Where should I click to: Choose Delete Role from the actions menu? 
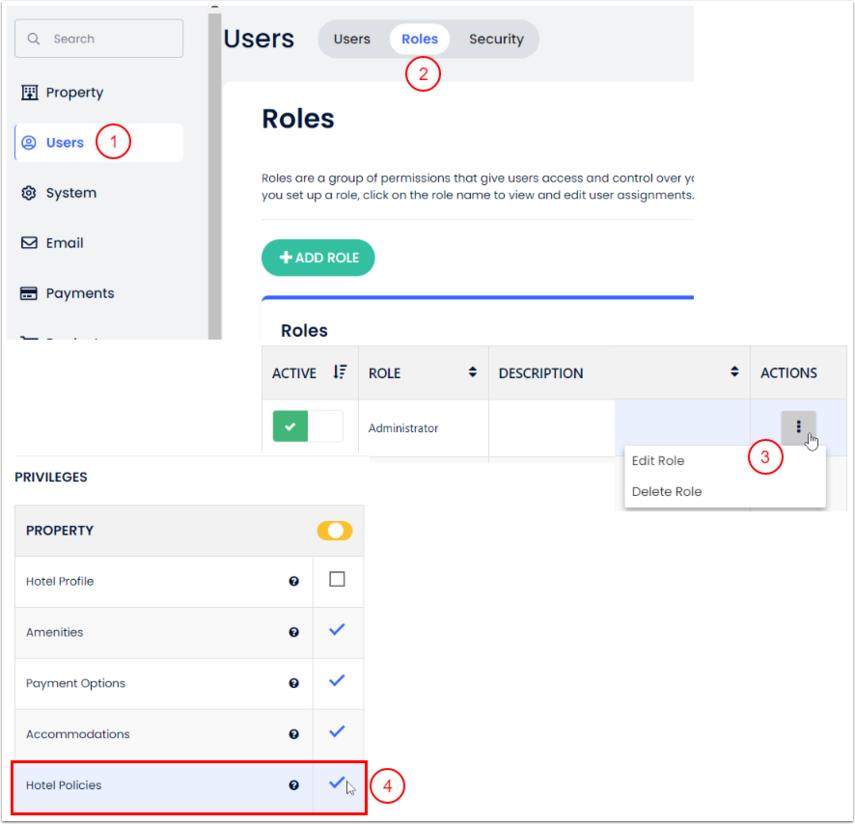tap(666, 491)
